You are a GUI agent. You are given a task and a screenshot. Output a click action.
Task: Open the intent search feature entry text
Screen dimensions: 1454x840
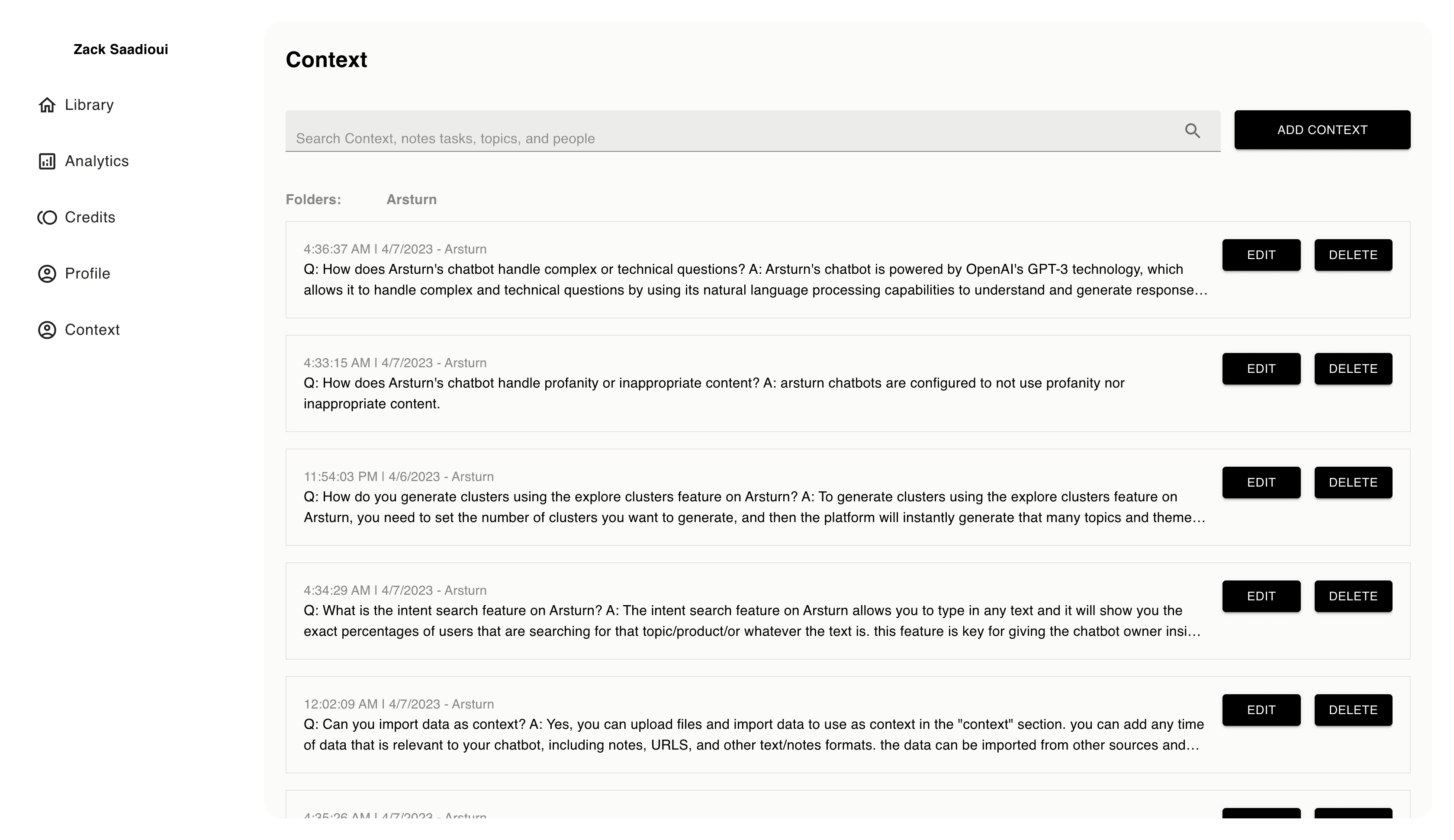tap(750, 621)
